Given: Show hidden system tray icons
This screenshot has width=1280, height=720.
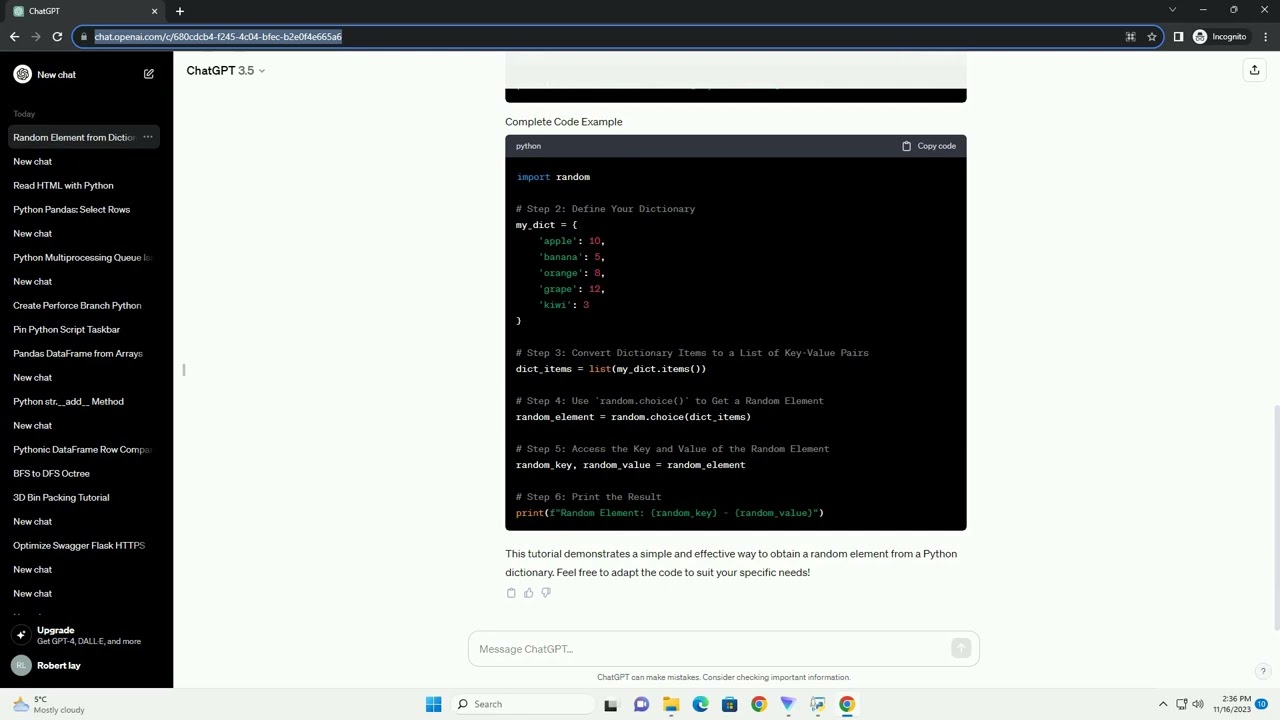Looking at the screenshot, I should click(1163, 704).
